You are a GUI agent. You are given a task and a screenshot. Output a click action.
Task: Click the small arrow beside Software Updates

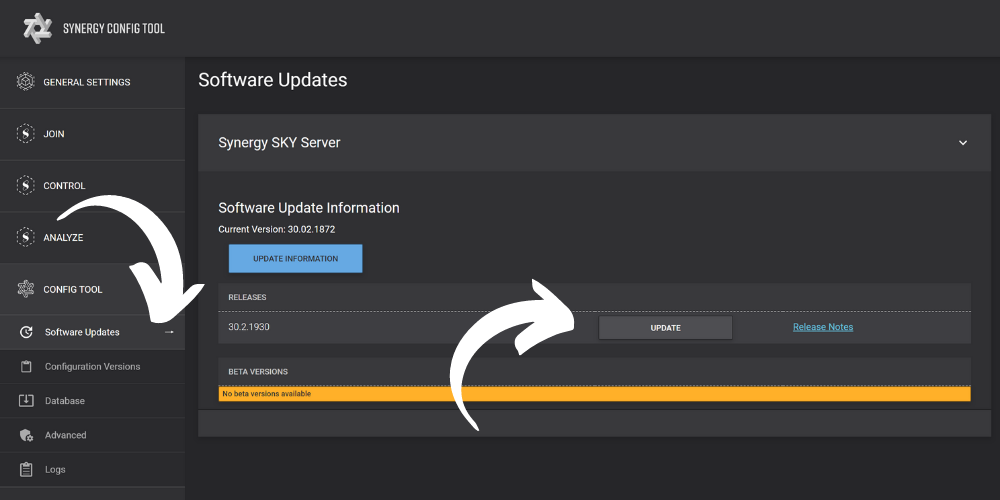click(x=169, y=332)
